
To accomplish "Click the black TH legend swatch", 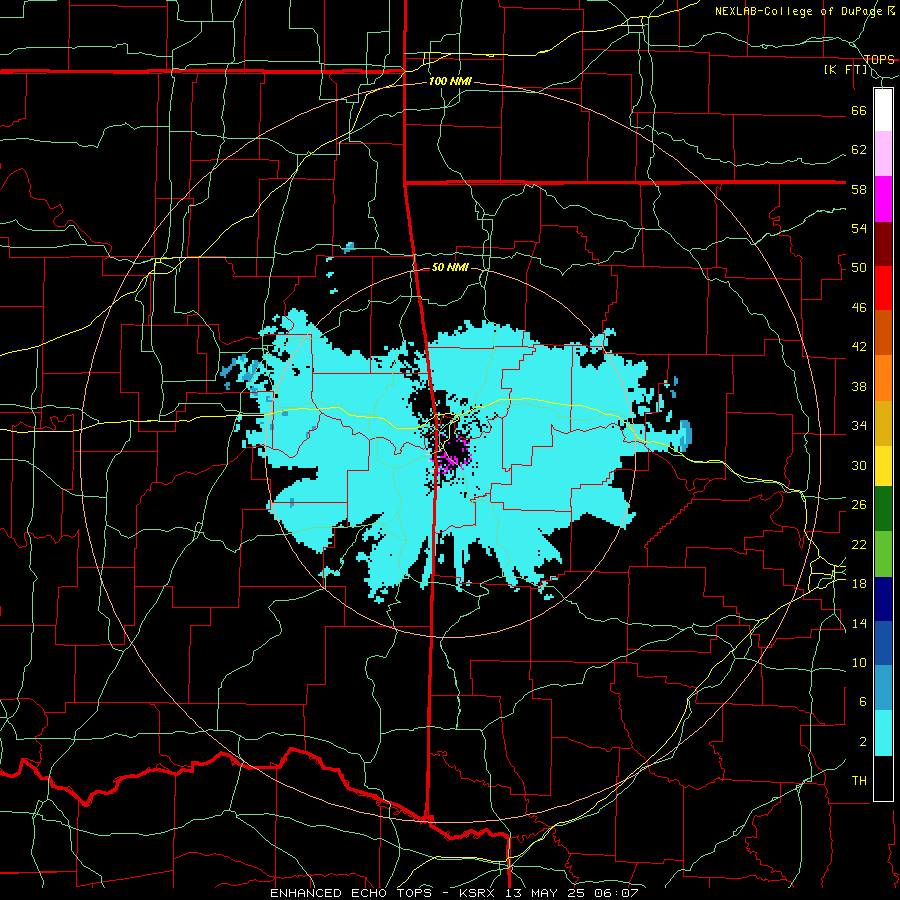I will point(883,778).
